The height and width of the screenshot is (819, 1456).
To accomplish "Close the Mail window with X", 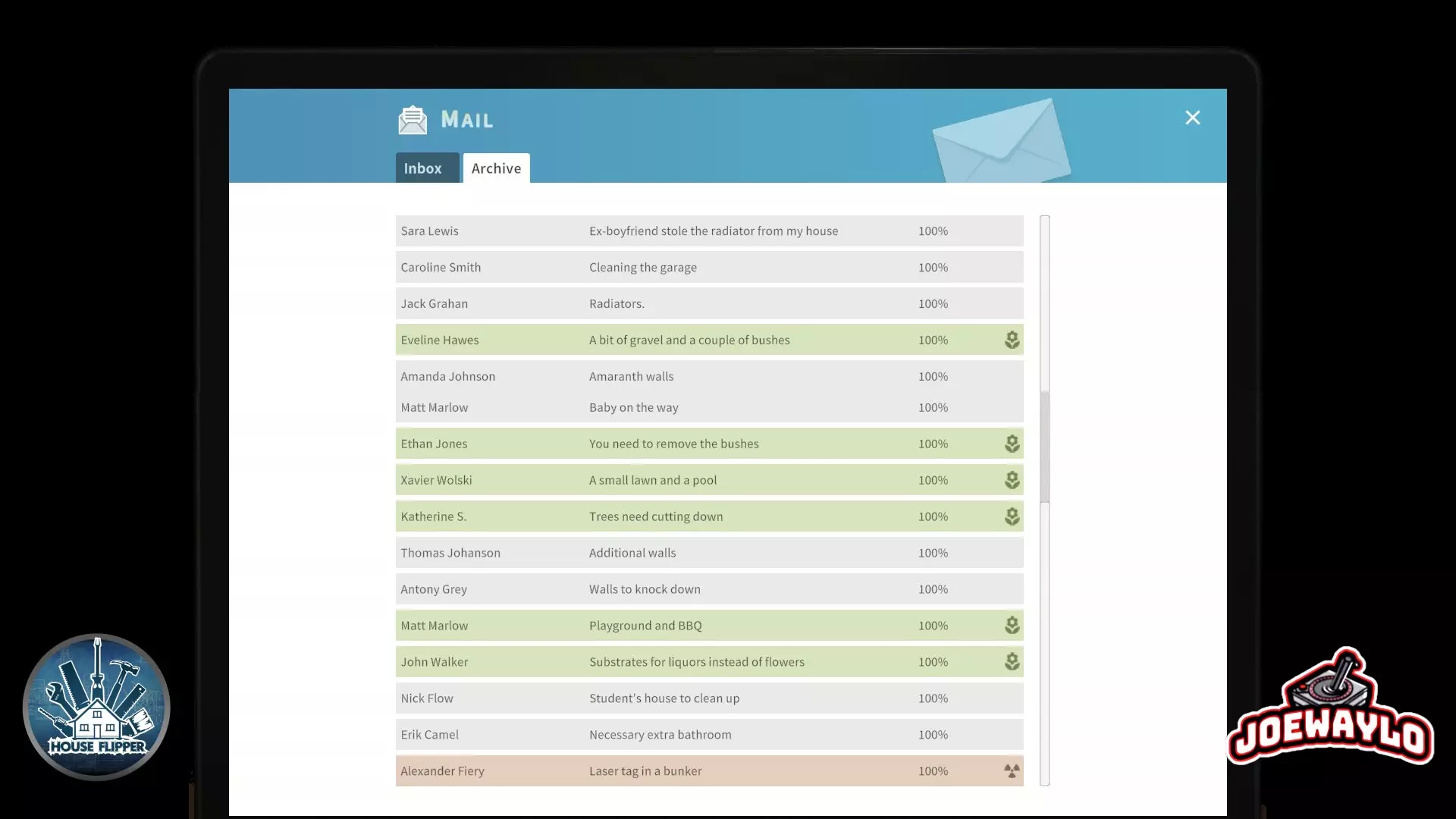I will click(x=1192, y=118).
